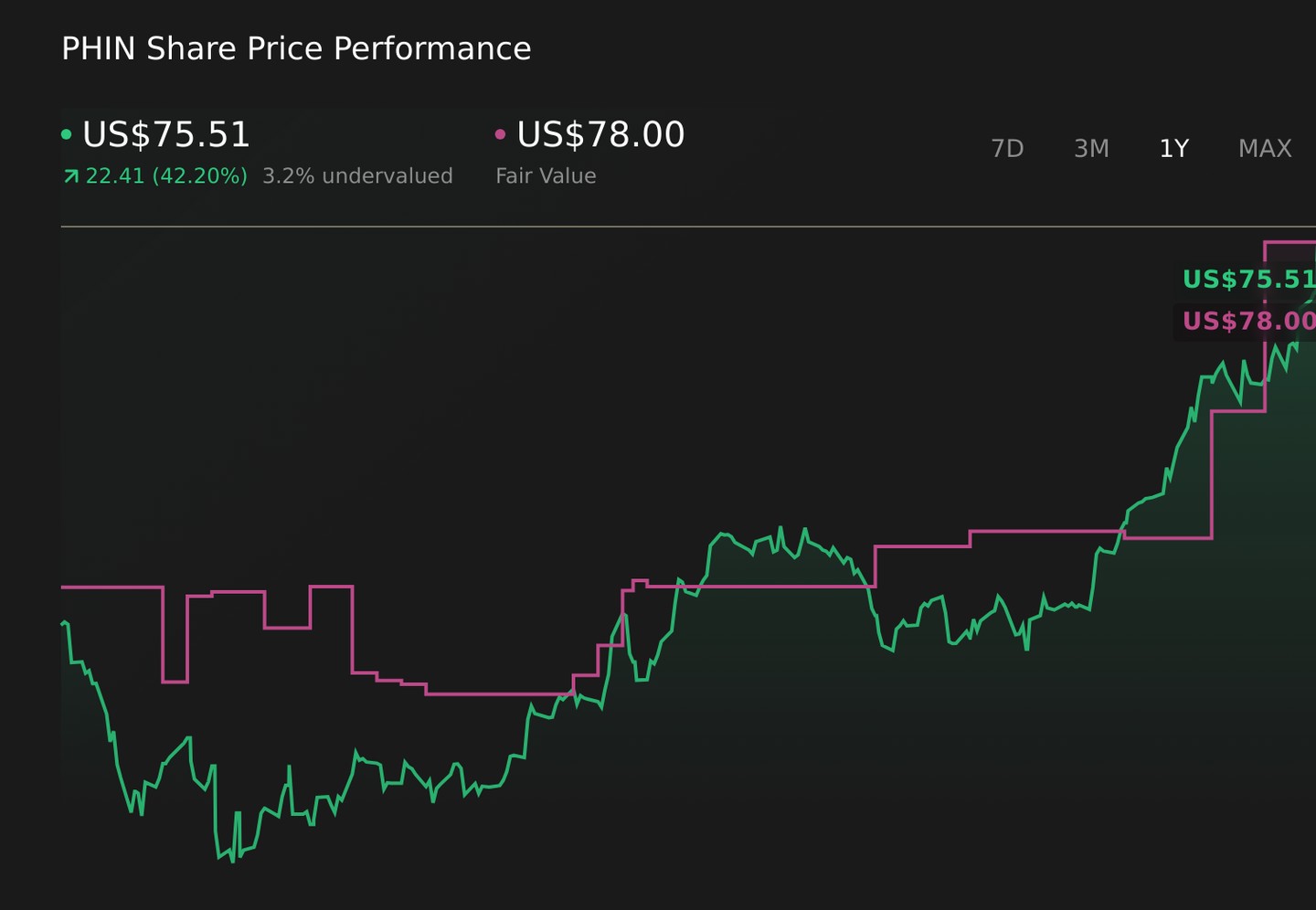This screenshot has height=910, width=1316.
Task: Click the horizontal line at chart top
Action: [688, 226]
